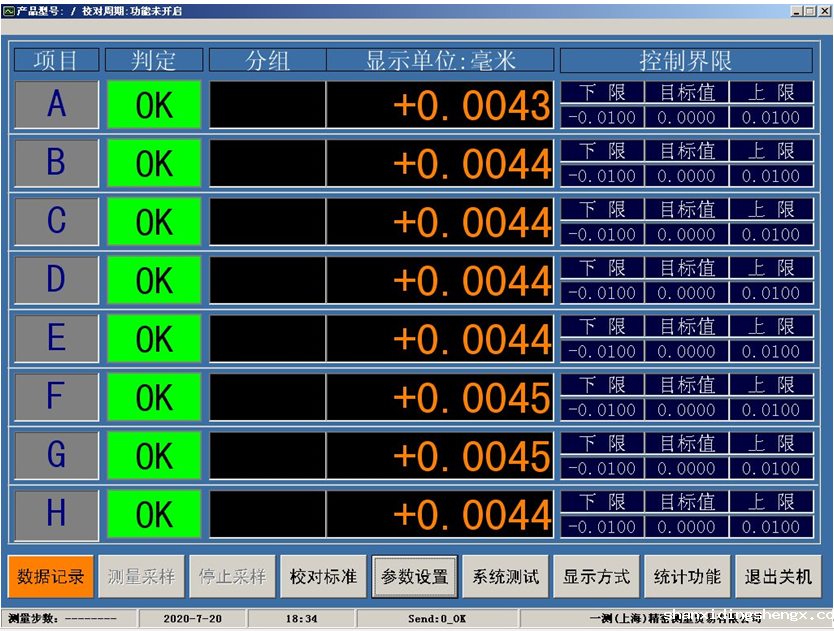The image size is (834, 631).
Task: Select item D channel button
Action: (x=56, y=280)
